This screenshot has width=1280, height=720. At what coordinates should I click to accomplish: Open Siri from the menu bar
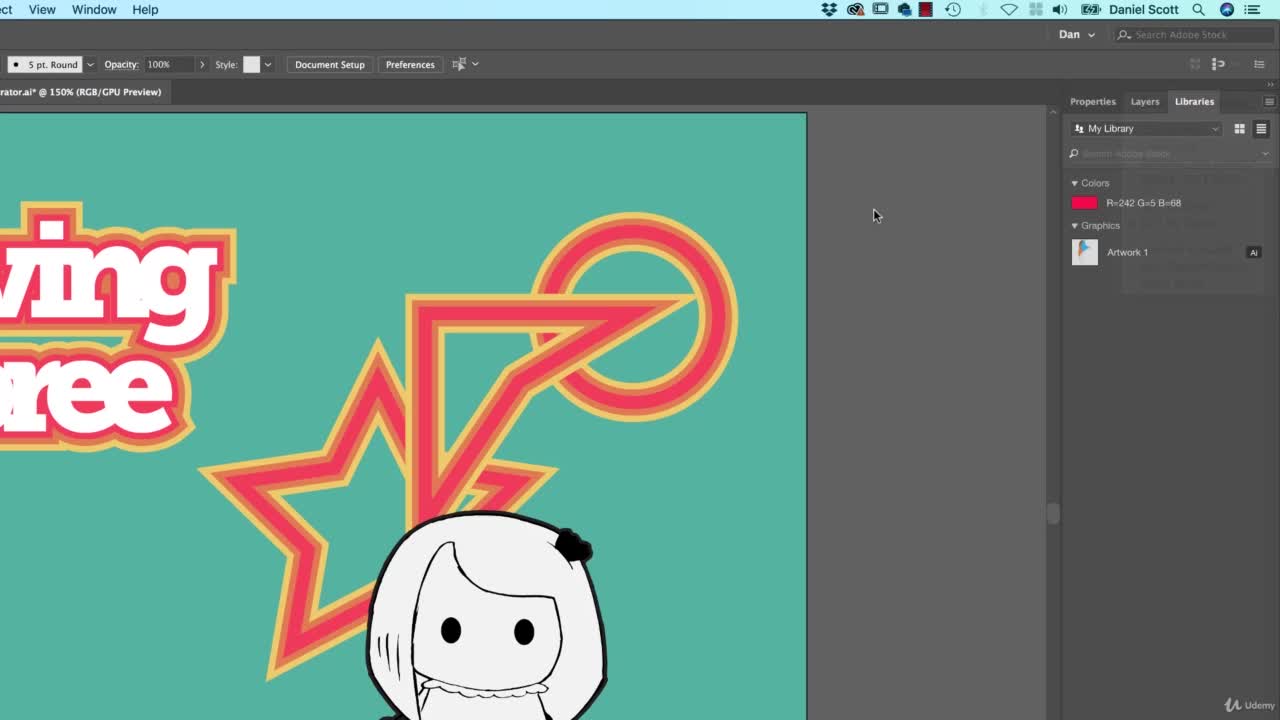[1227, 9]
